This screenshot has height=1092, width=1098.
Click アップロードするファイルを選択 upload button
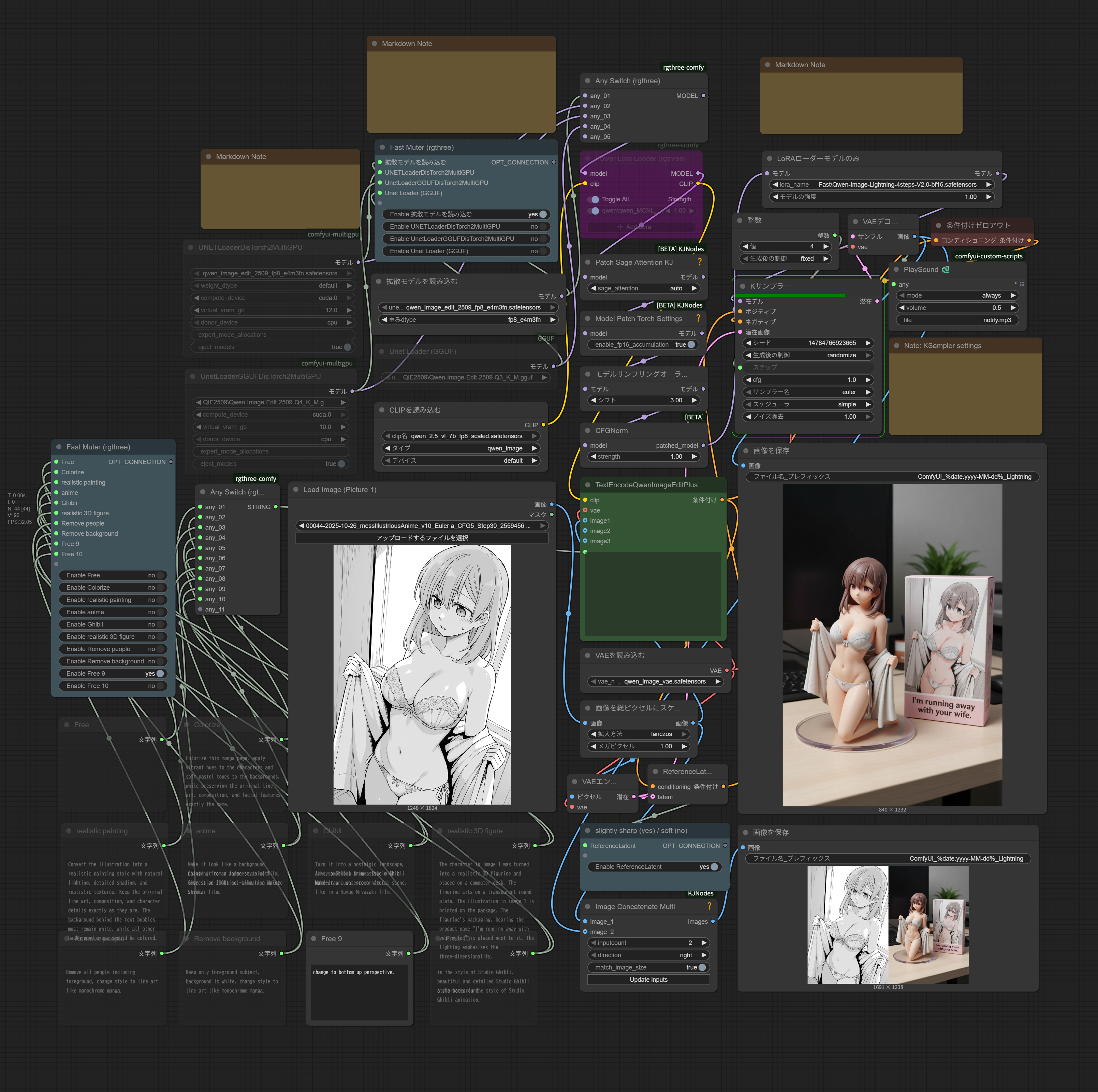422,538
